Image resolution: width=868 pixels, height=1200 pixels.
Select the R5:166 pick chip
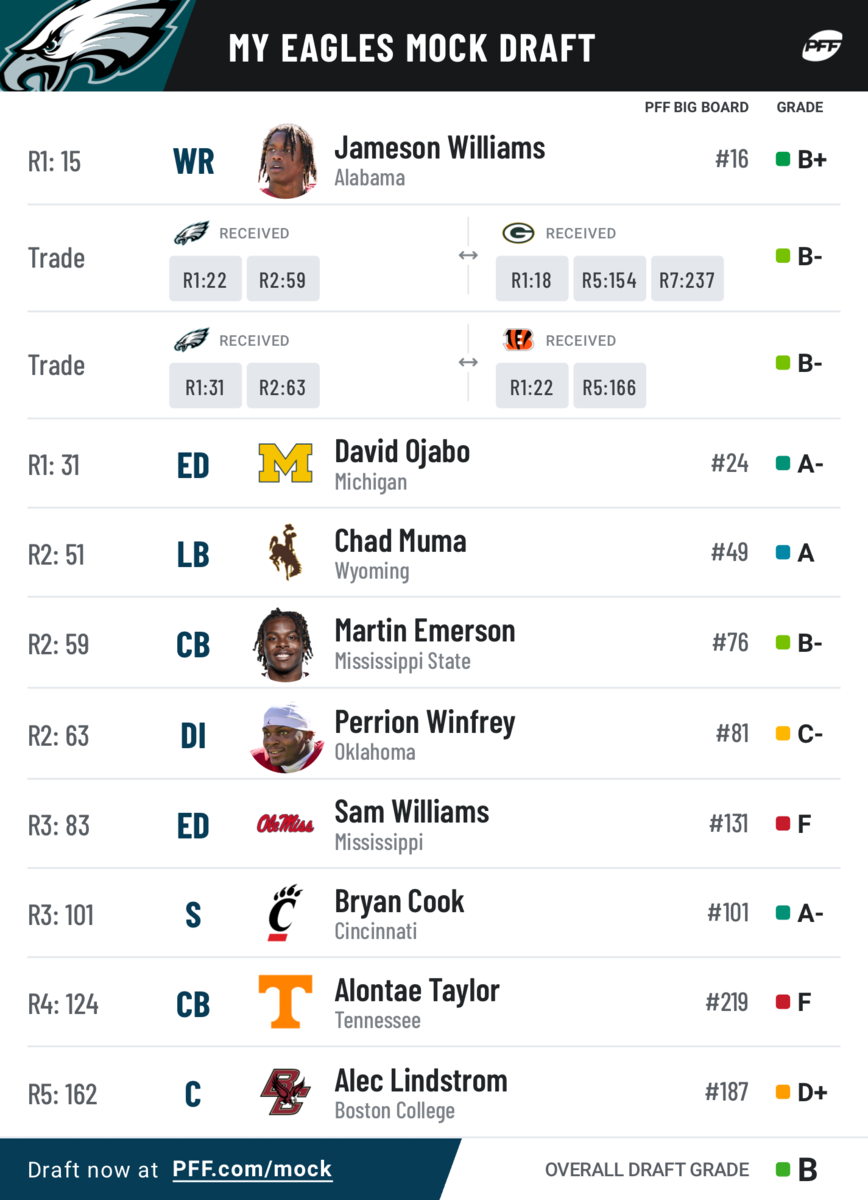point(610,386)
